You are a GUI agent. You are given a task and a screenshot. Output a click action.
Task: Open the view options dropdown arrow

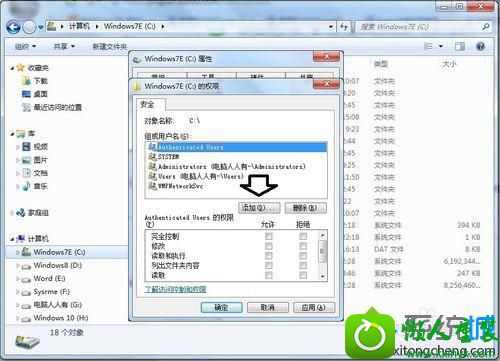tap(441, 46)
